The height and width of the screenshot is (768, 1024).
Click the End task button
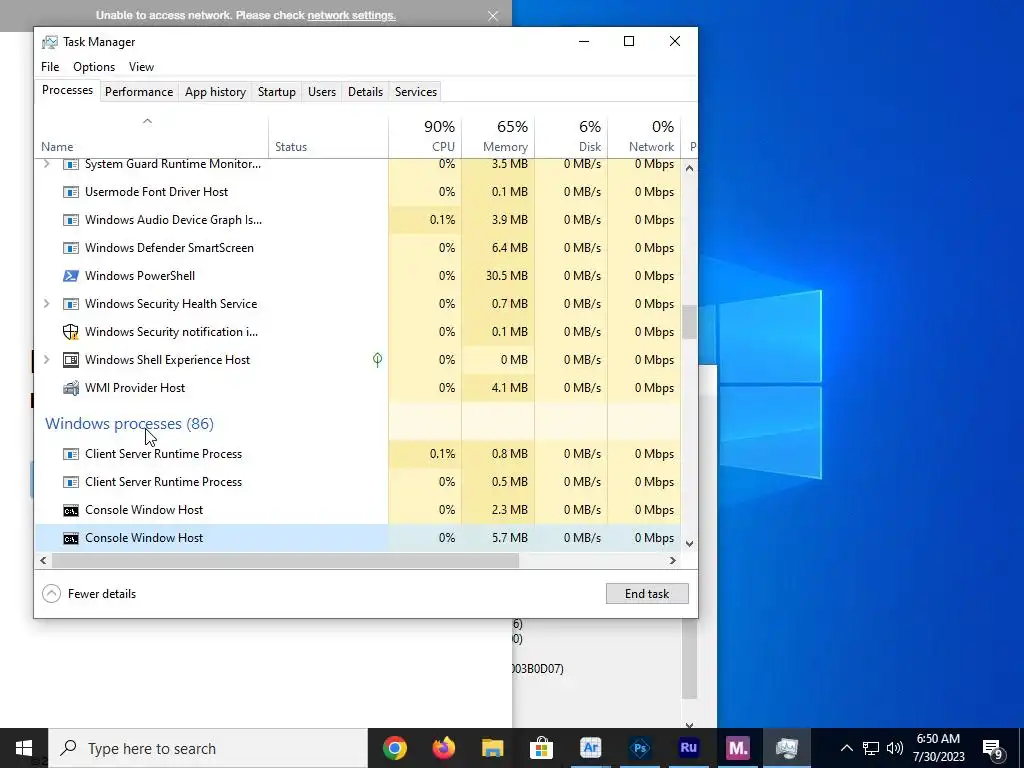click(x=647, y=594)
